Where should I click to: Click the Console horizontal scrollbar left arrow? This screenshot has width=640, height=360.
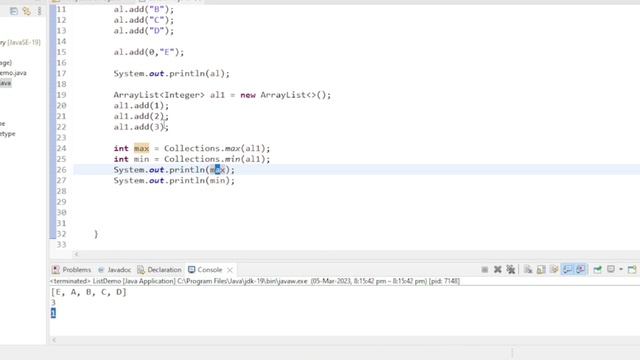[x=54, y=340]
